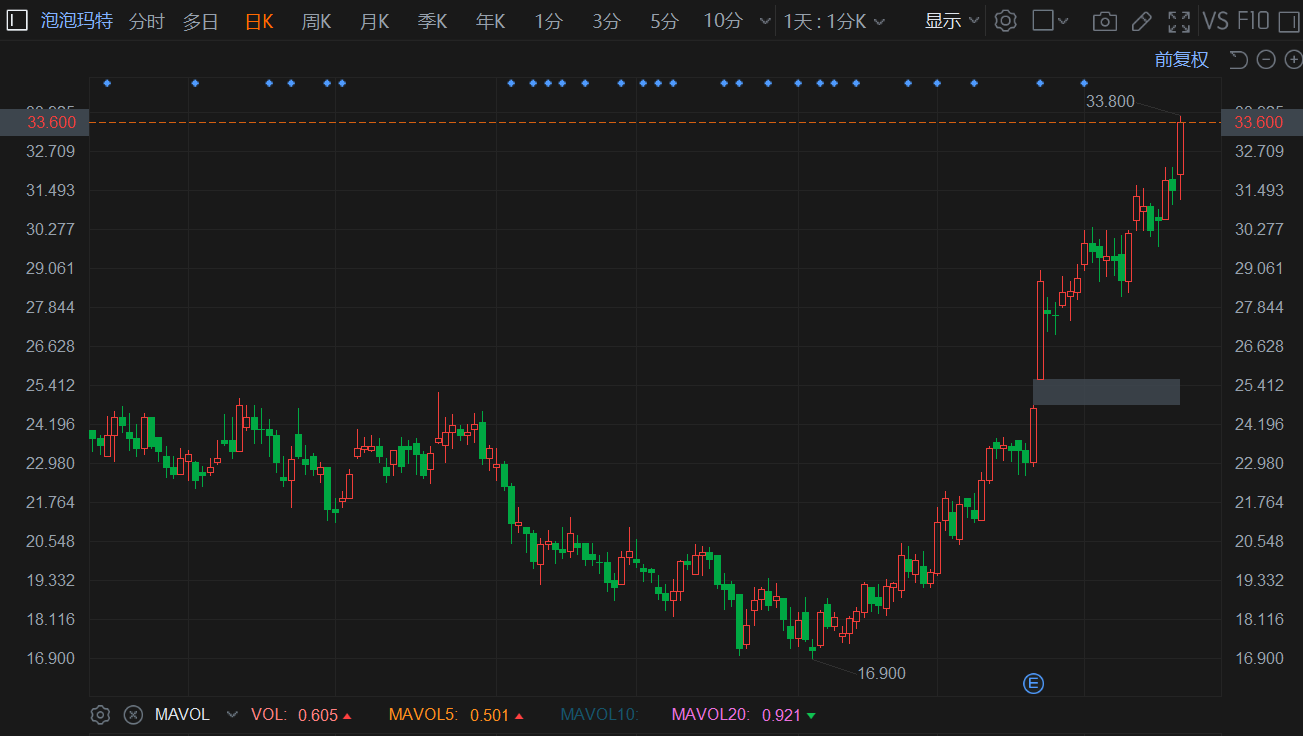Screen dimensions: 1303x736
Task: Expand more minute intervals chevron after 10分
Action: [765, 21]
